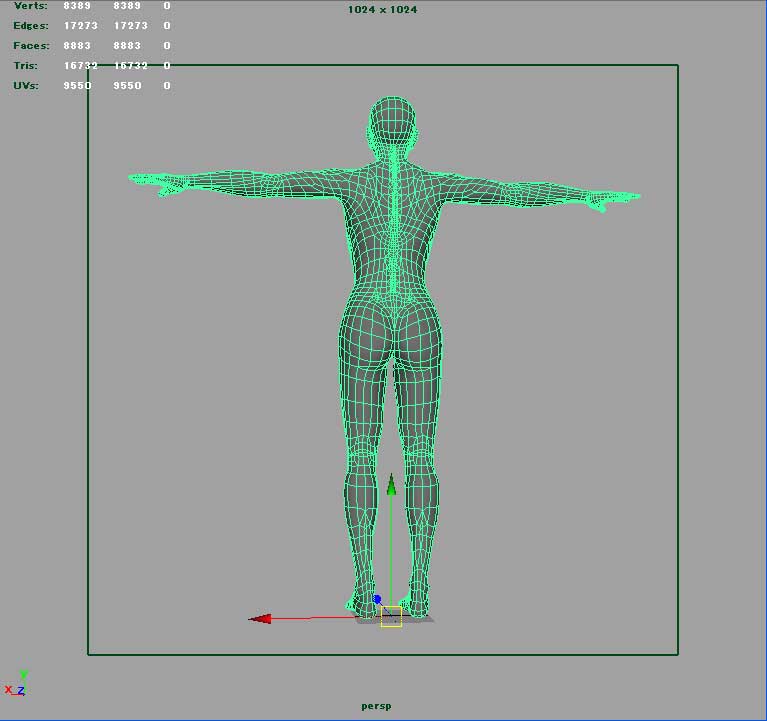Click the yellow center manipulator square
The height and width of the screenshot is (721, 767).
click(x=391, y=617)
